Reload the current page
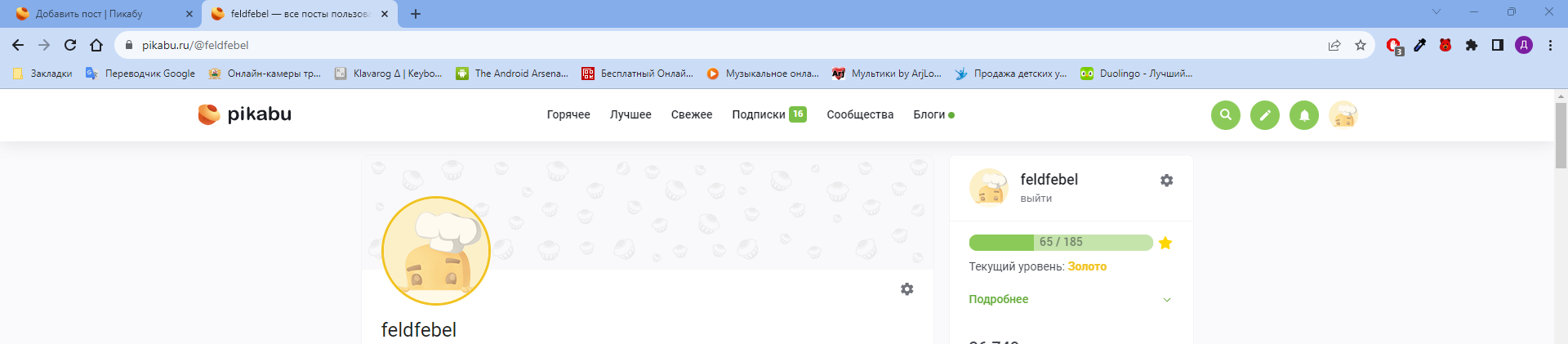 click(70, 45)
